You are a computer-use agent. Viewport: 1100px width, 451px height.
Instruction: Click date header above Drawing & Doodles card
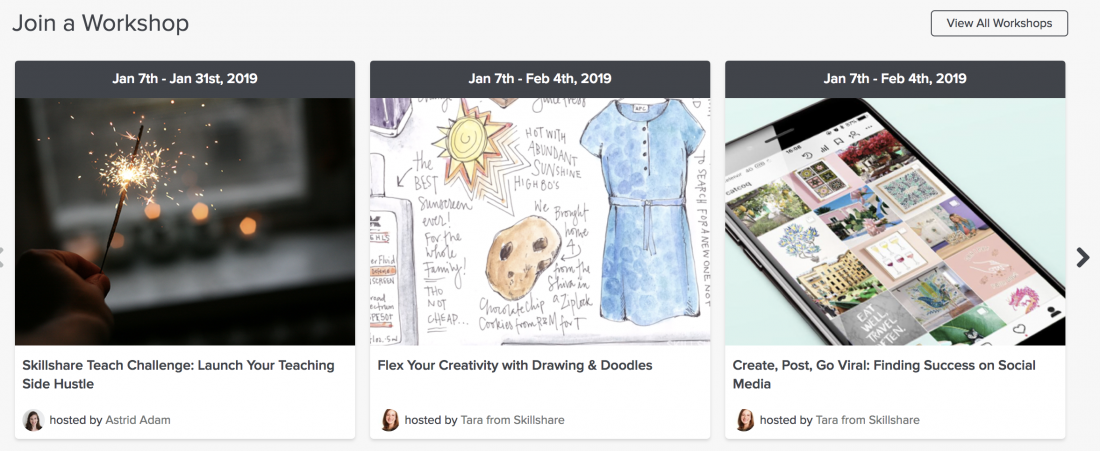tap(540, 79)
